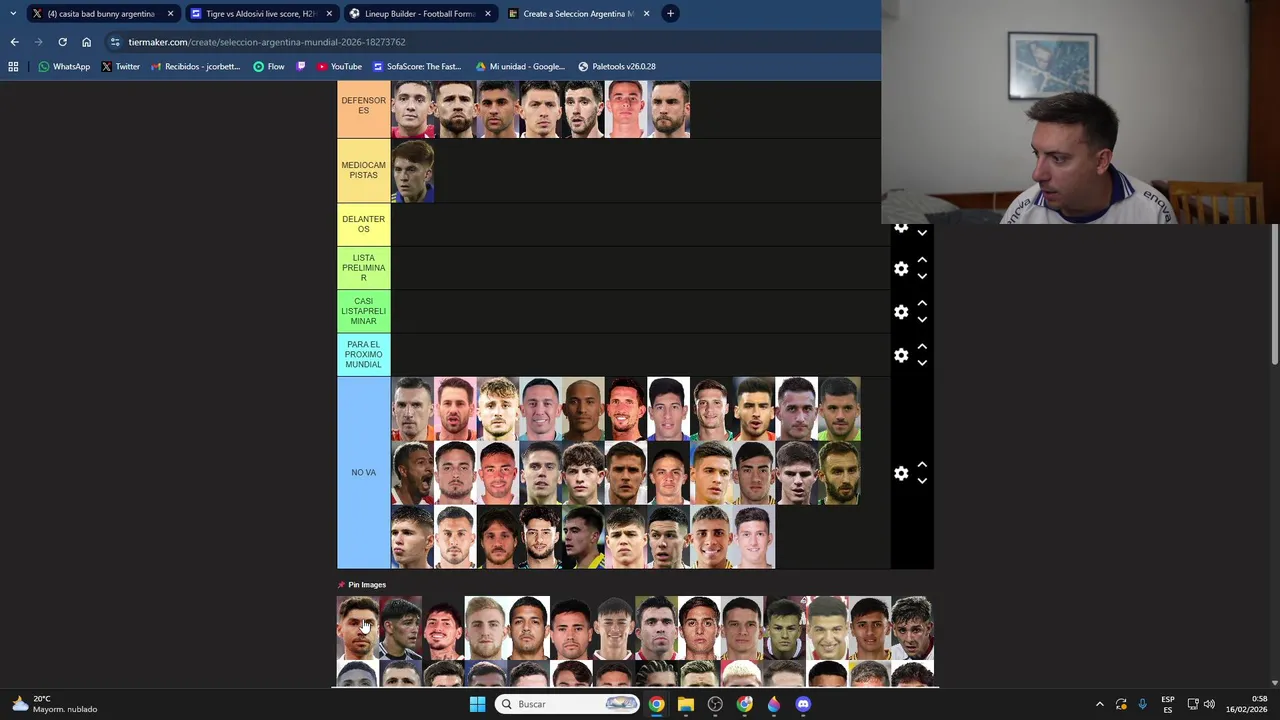Move NO VA row up with arrow
1280x720 pixels.
922,465
